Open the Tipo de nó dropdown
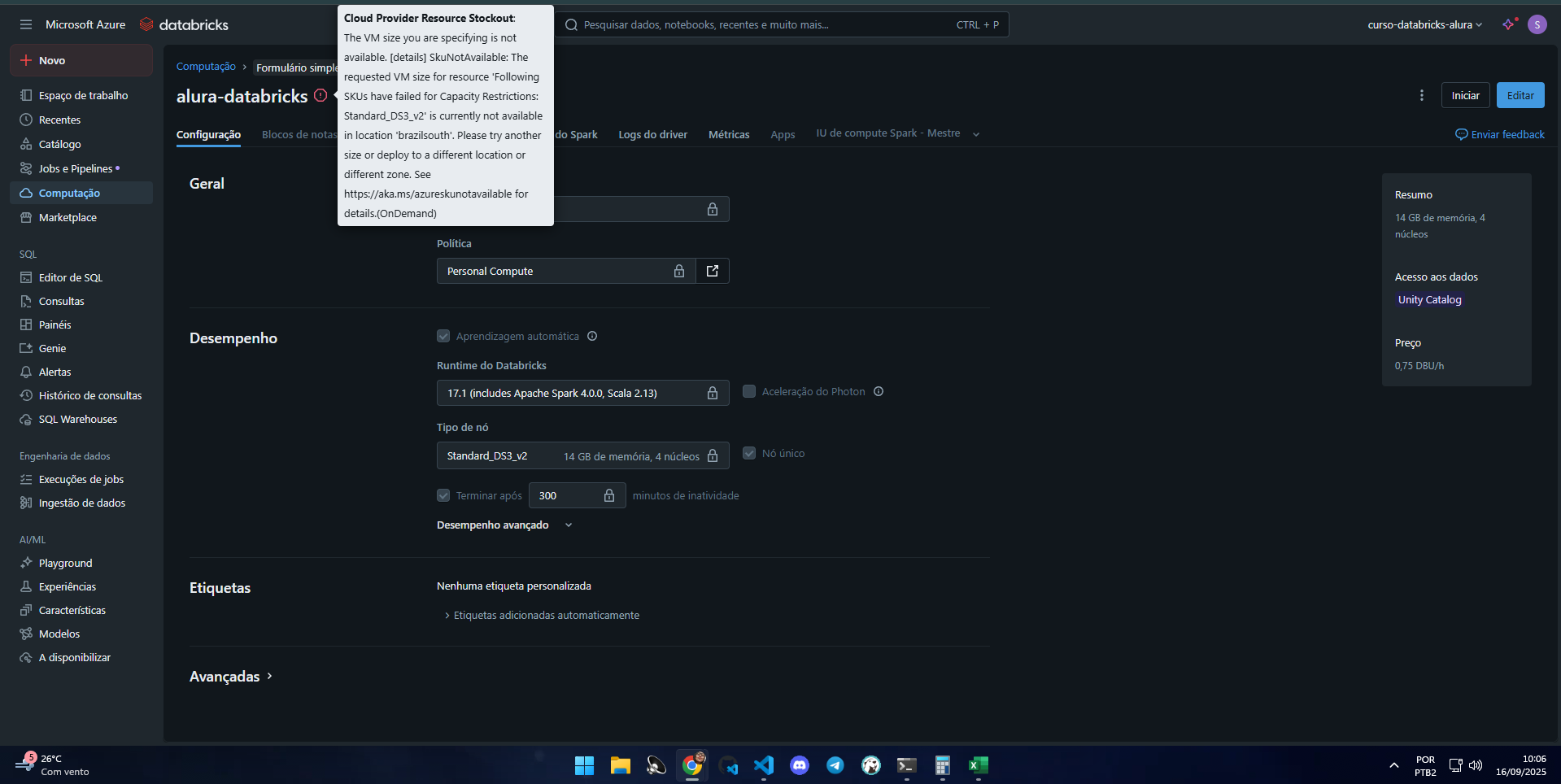The width and height of the screenshot is (1561, 784). coord(582,455)
